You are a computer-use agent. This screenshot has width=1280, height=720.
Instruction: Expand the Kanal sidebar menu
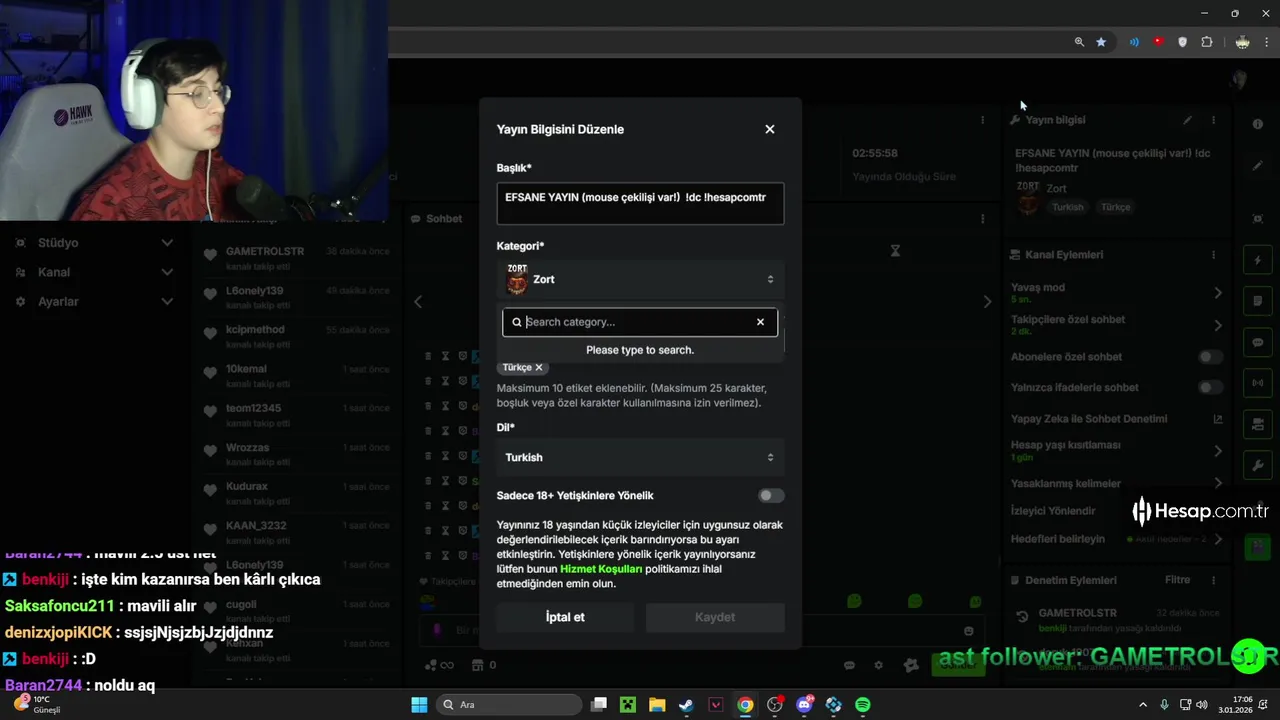tap(167, 272)
